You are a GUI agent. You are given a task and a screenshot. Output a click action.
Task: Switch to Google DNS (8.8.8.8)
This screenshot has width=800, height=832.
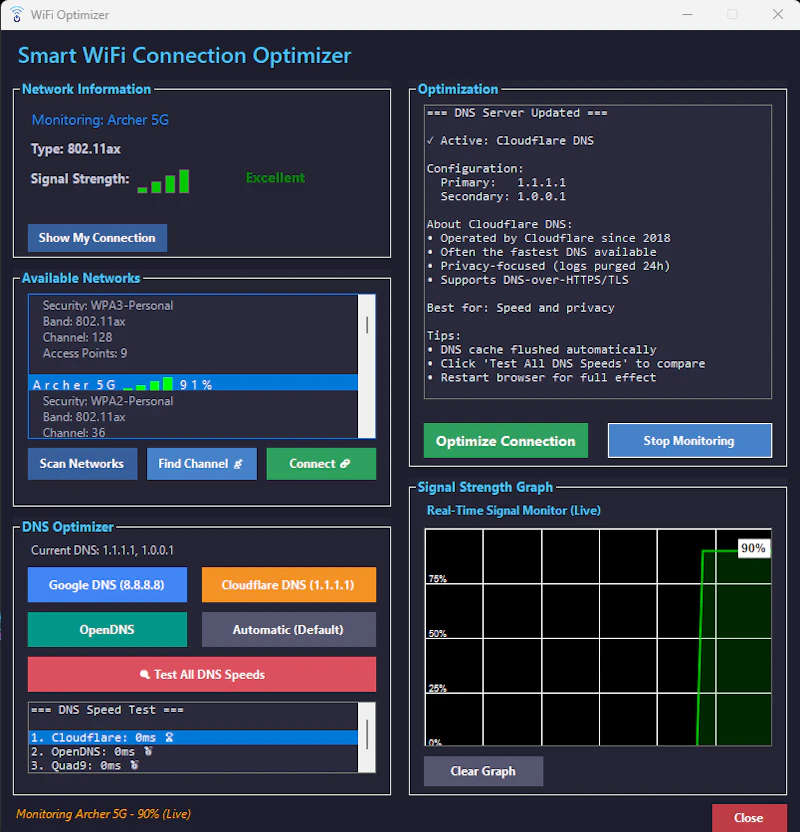tap(107, 585)
